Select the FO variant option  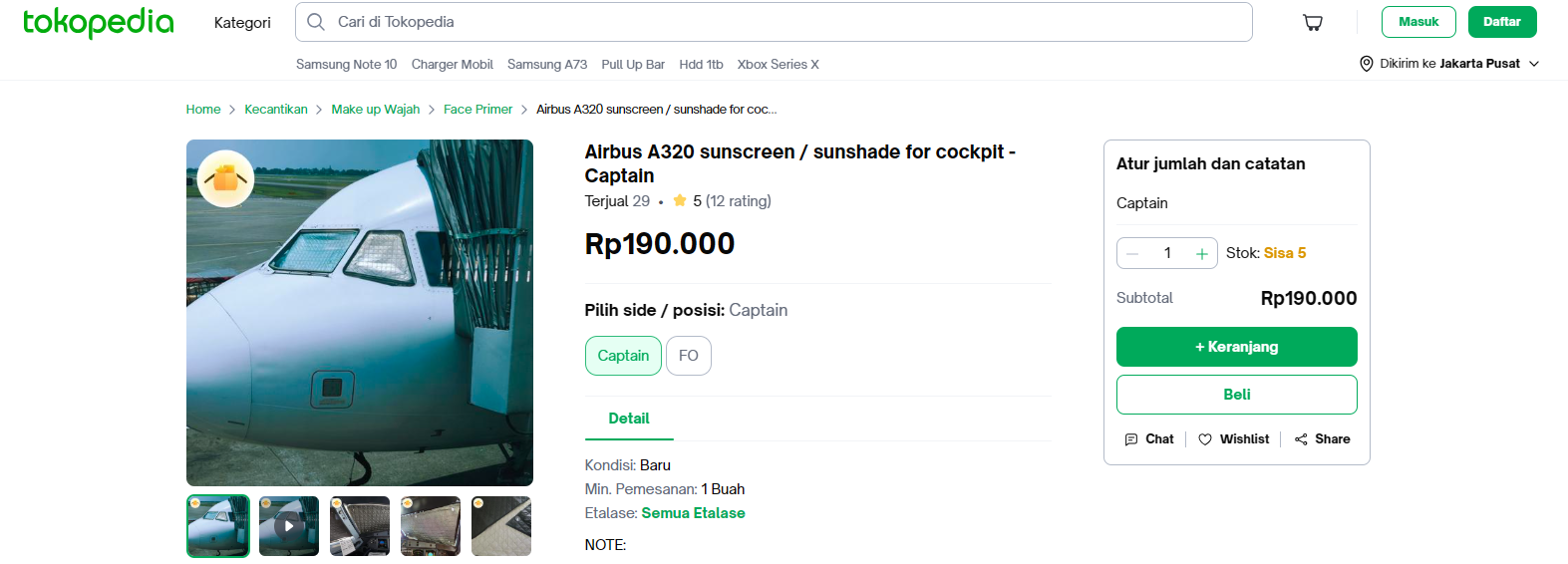(x=688, y=356)
